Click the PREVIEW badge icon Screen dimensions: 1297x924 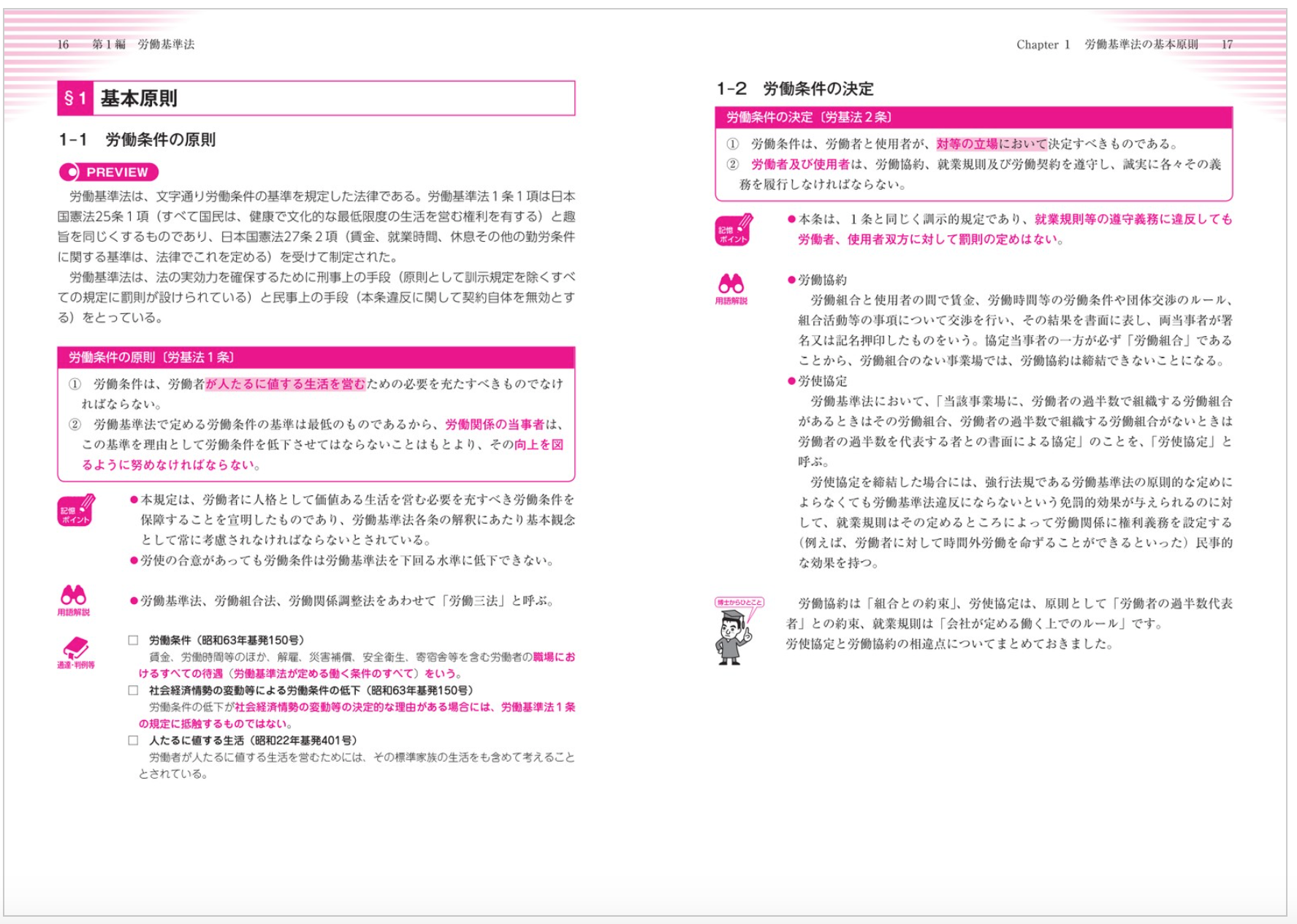click(108, 172)
